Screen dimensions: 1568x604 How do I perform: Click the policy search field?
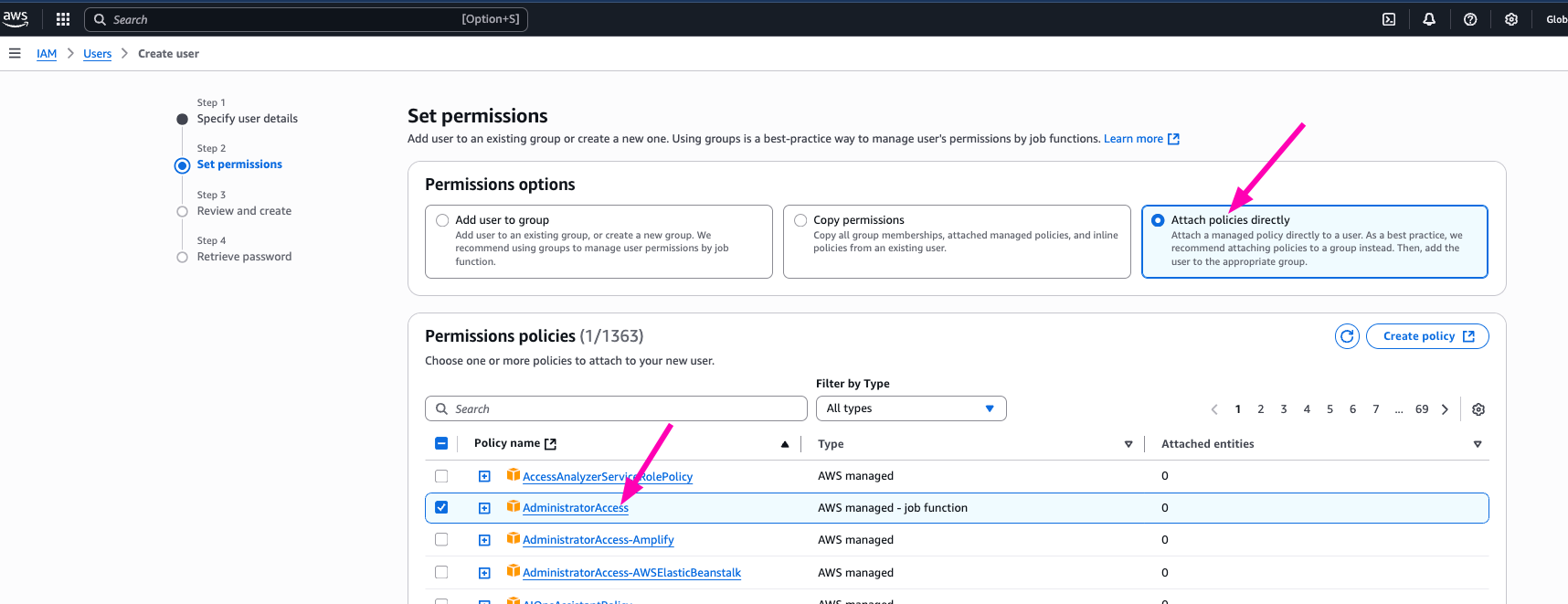(616, 408)
